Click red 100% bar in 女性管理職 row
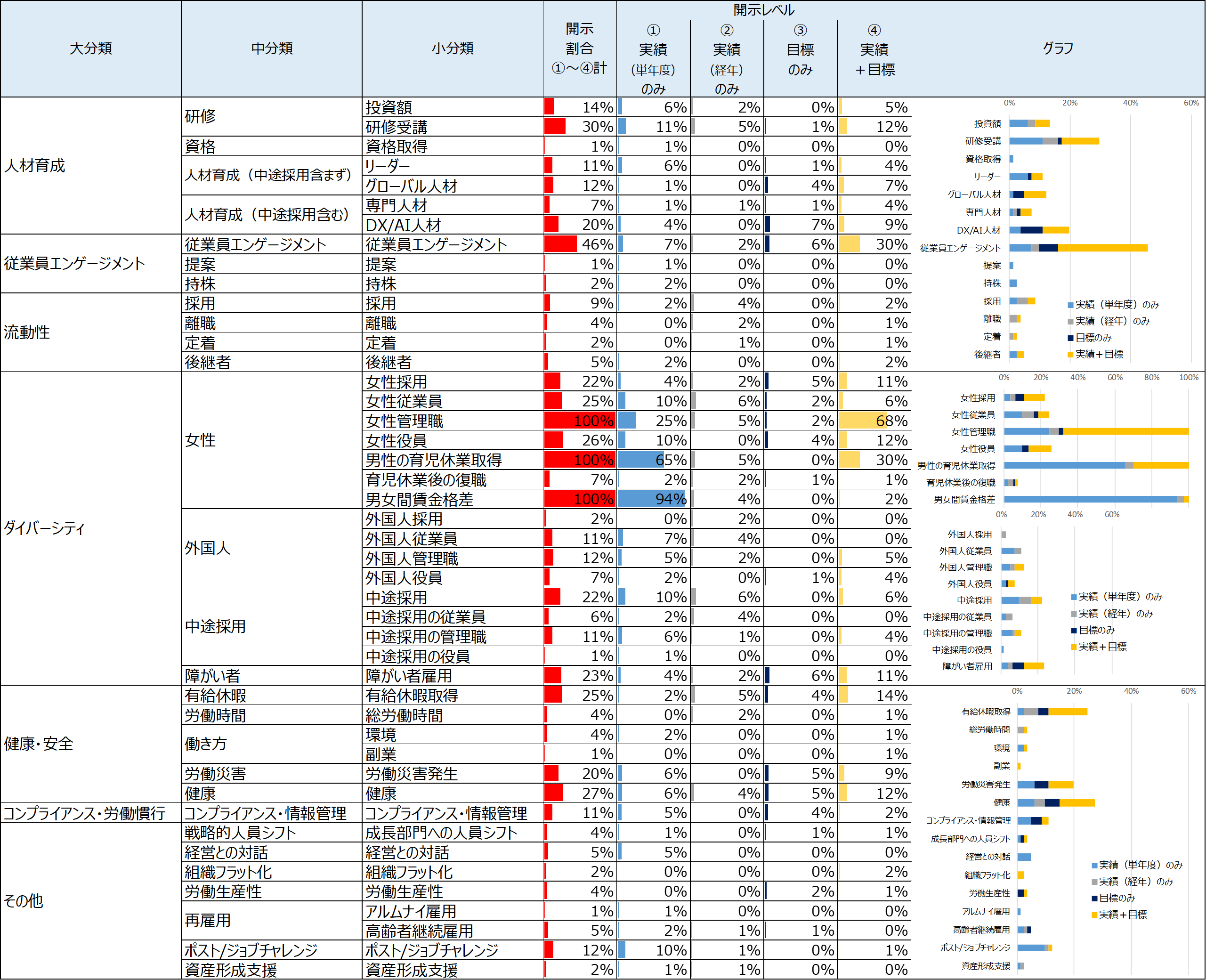1206x980 pixels. pyautogui.click(x=579, y=421)
